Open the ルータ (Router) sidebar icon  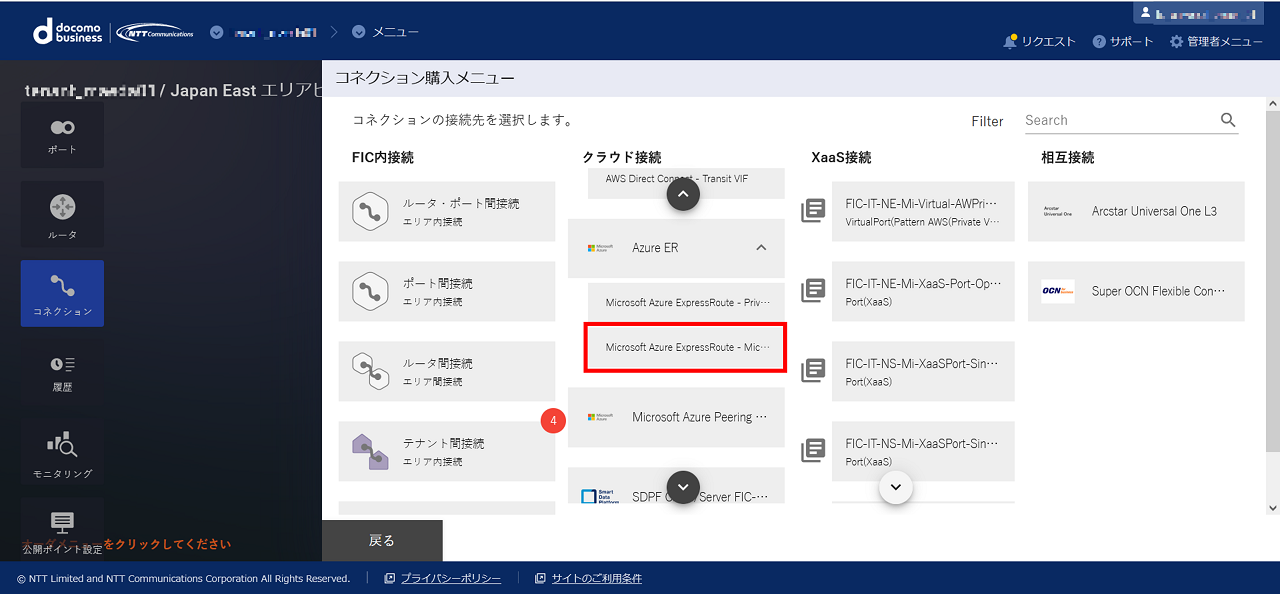[62, 215]
